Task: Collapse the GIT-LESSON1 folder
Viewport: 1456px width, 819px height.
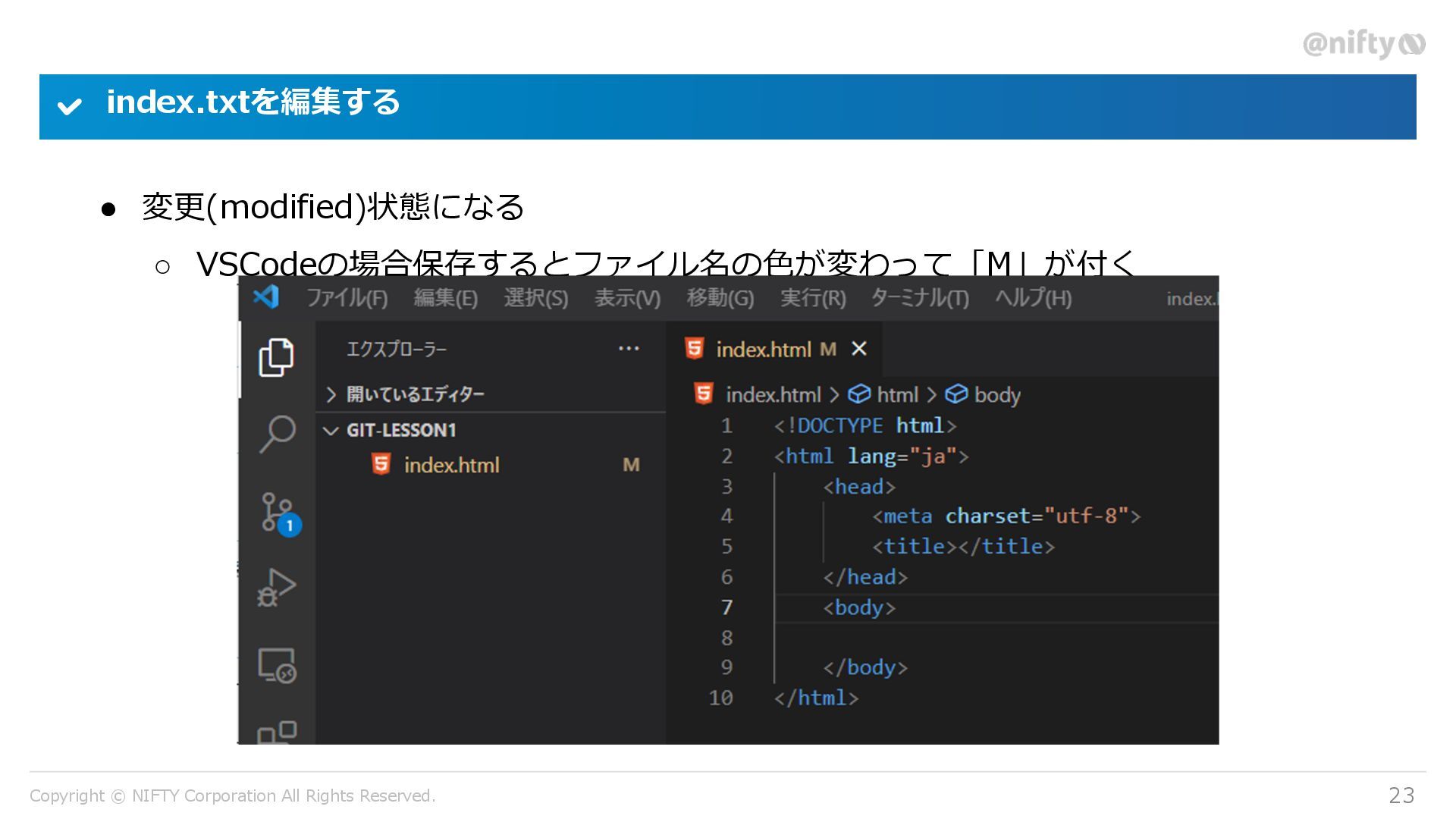Action: 400,430
